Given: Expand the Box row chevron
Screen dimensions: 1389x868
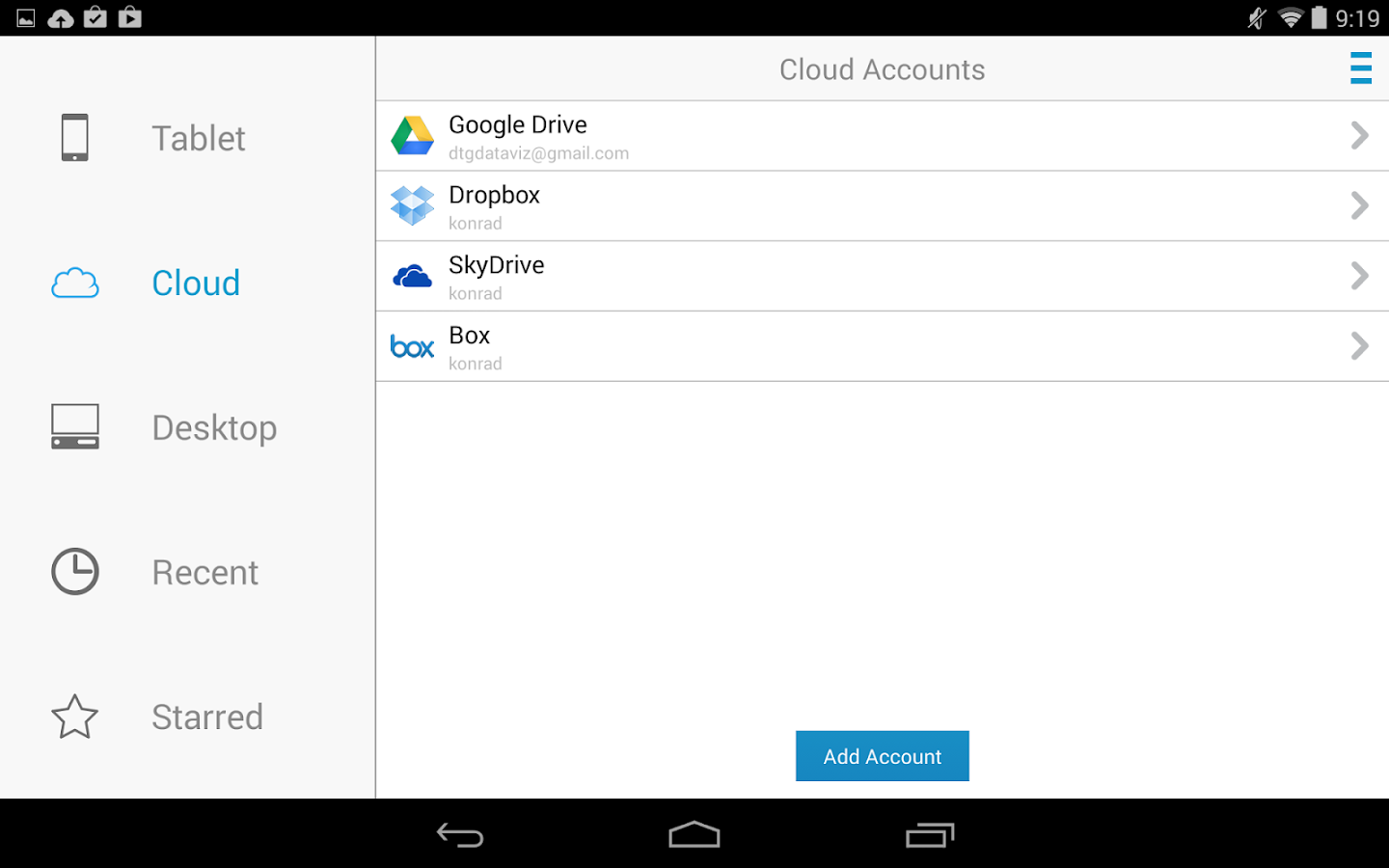Looking at the screenshot, I should pyautogui.click(x=1360, y=346).
